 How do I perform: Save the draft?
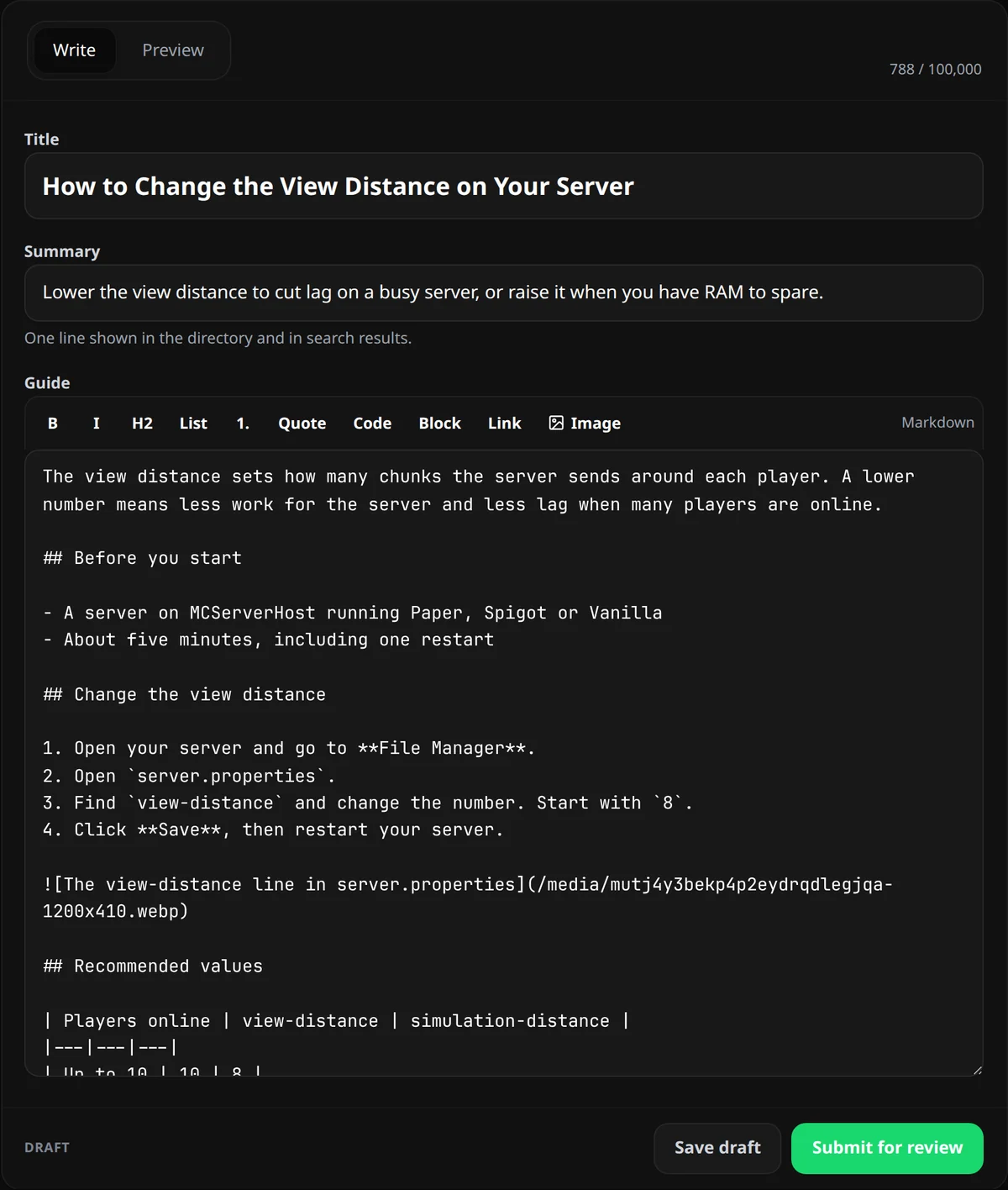(x=717, y=1148)
